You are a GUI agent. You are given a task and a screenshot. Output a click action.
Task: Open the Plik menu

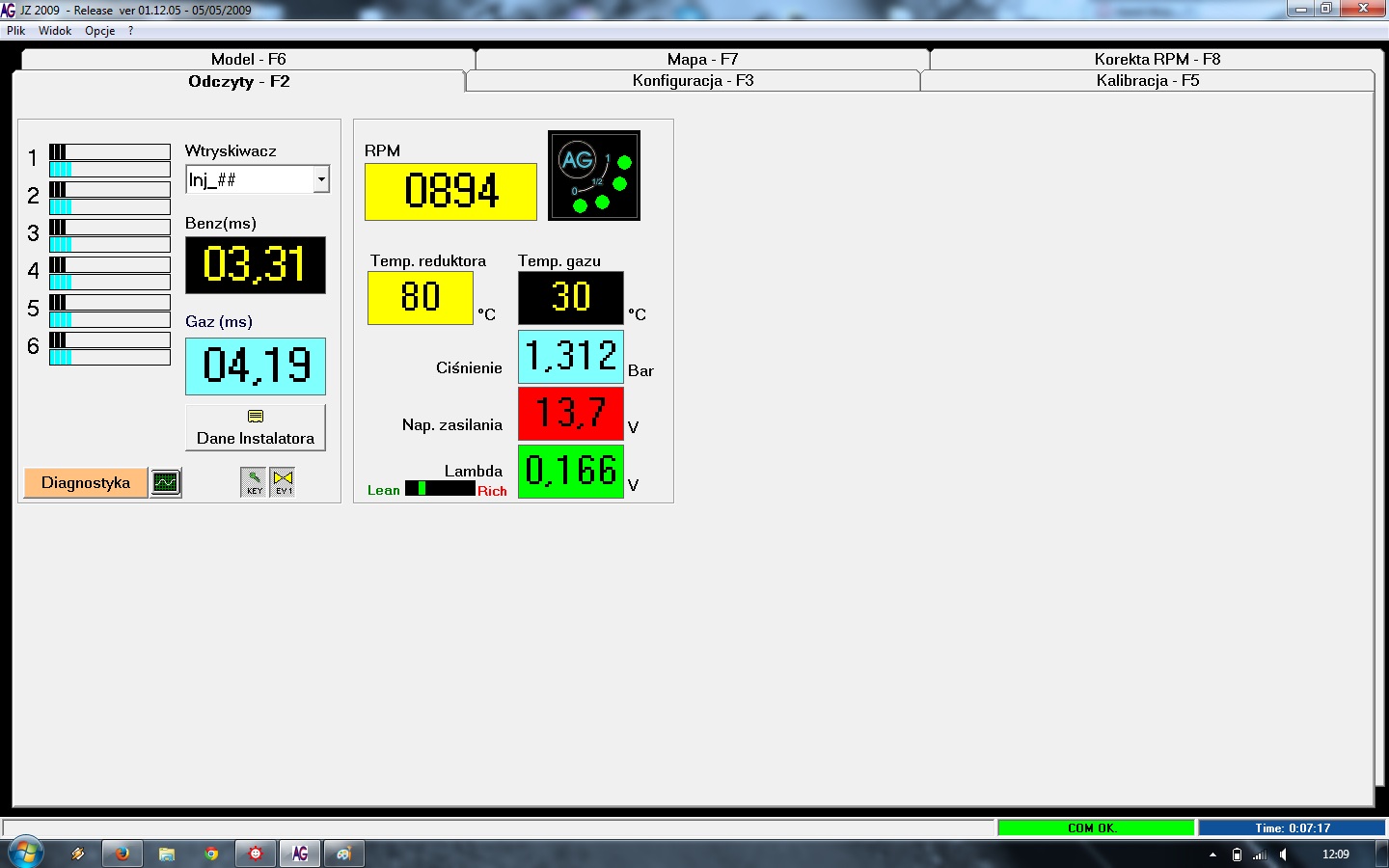tap(16, 31)
